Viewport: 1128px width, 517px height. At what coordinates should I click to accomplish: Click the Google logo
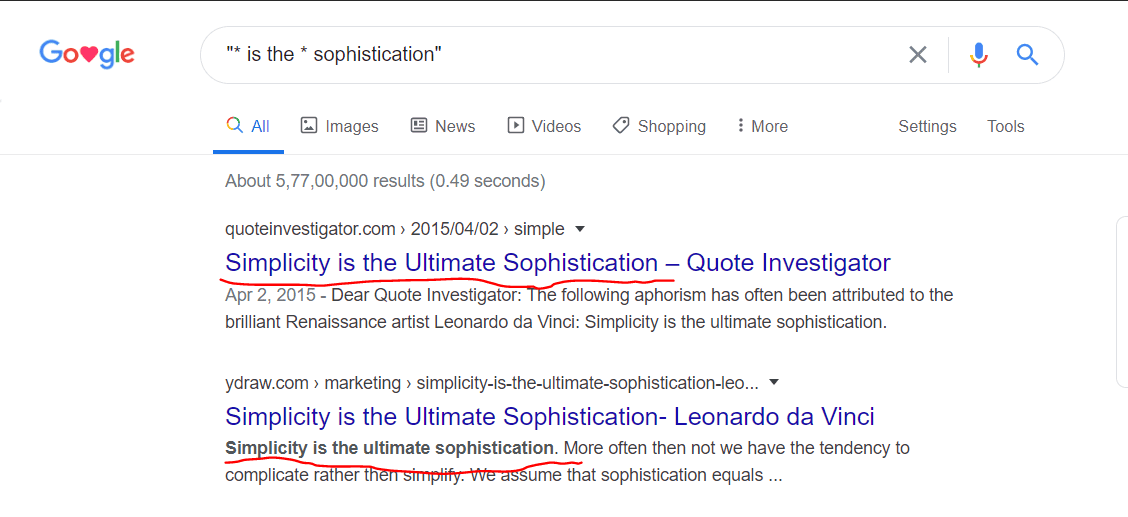click(x=87, y=53)
